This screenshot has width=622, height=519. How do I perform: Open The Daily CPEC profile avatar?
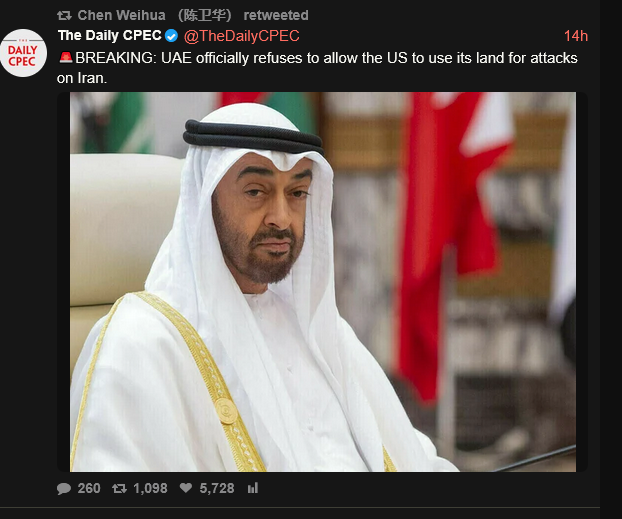click(23, 53)
